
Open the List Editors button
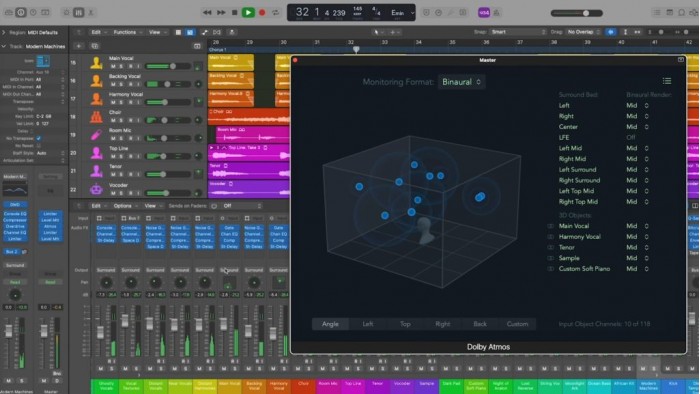(657, 12)
